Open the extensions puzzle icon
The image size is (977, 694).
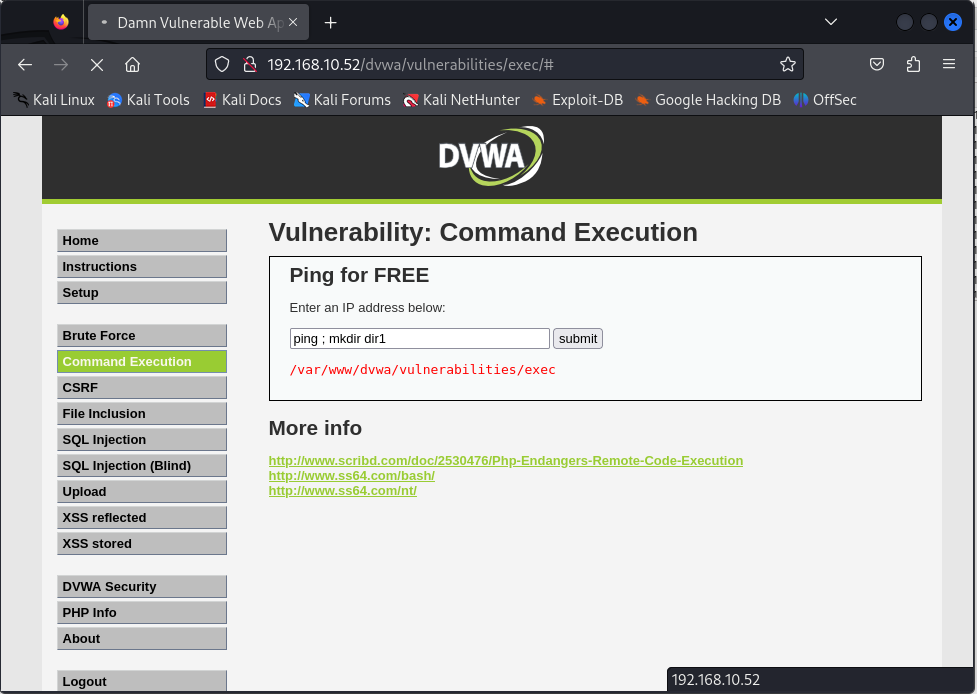pos(913,64)
